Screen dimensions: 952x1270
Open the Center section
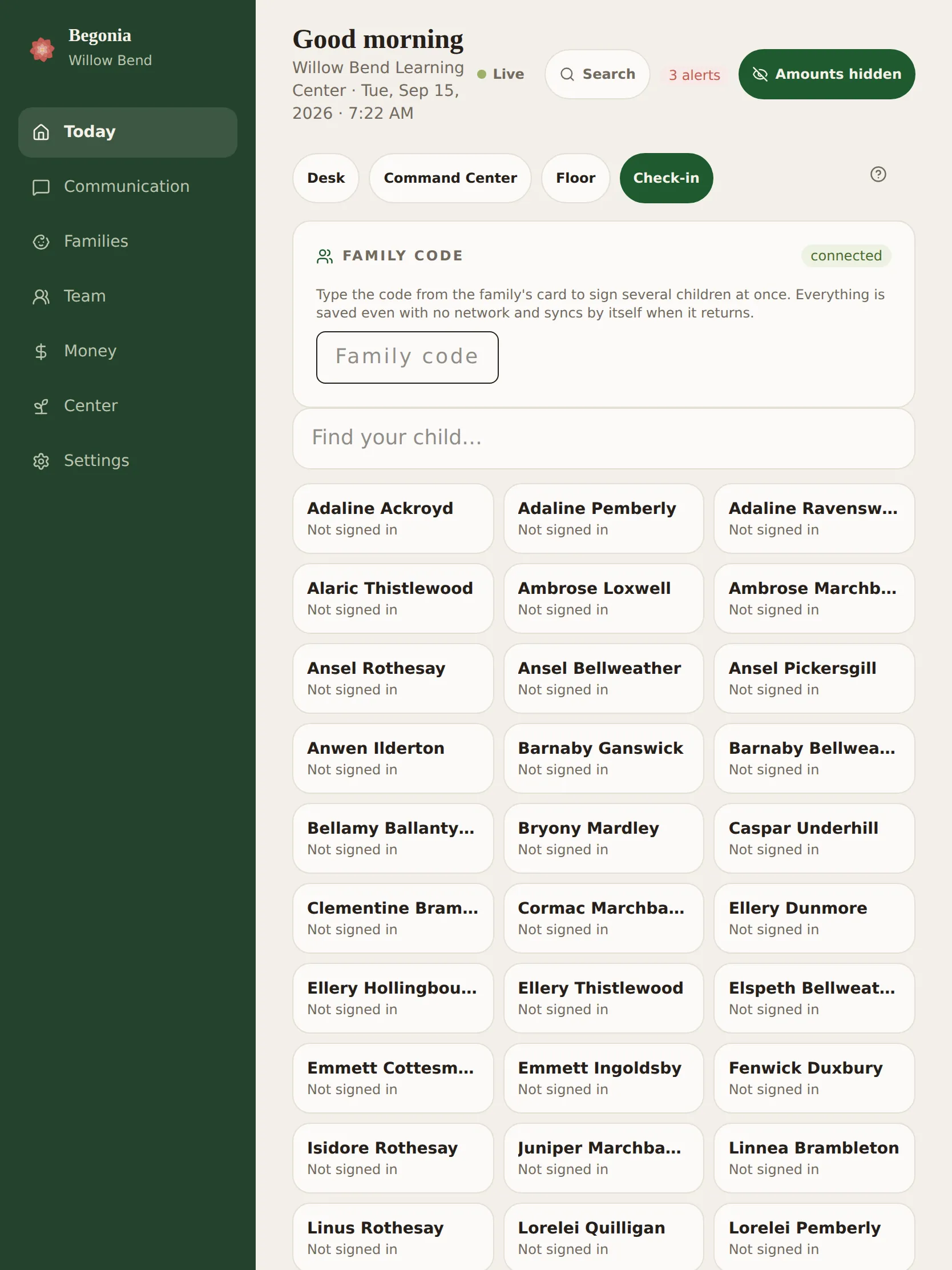click(x=127, y=407)
